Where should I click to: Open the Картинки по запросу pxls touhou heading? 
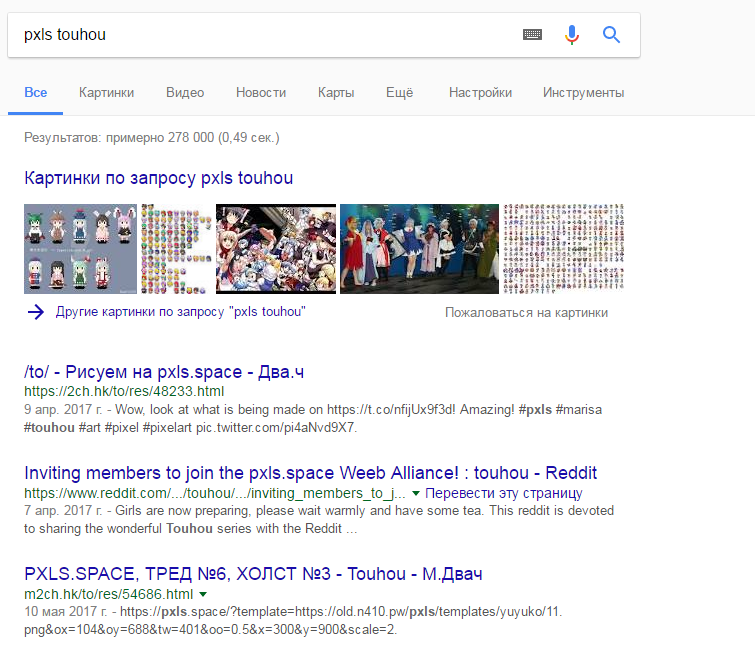pos(158,178)
